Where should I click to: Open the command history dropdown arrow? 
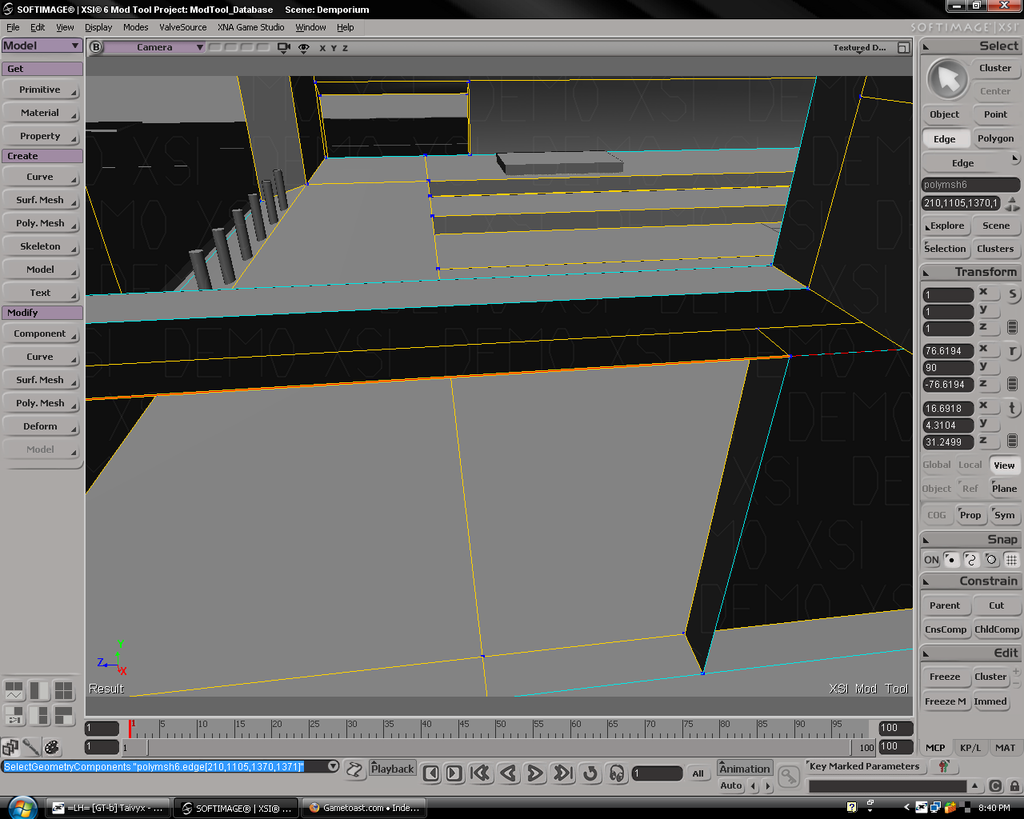click(x=333, y=766)
